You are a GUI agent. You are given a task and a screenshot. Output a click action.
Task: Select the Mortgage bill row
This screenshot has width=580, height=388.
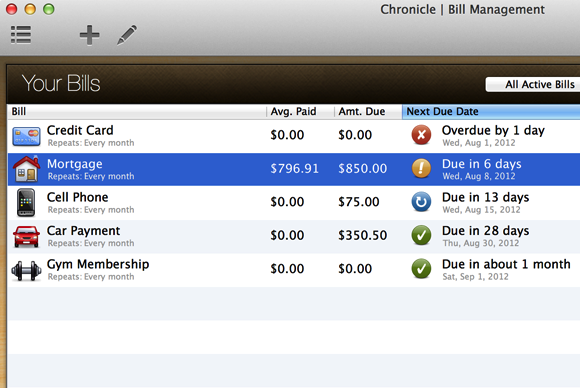tap(294, 169)
